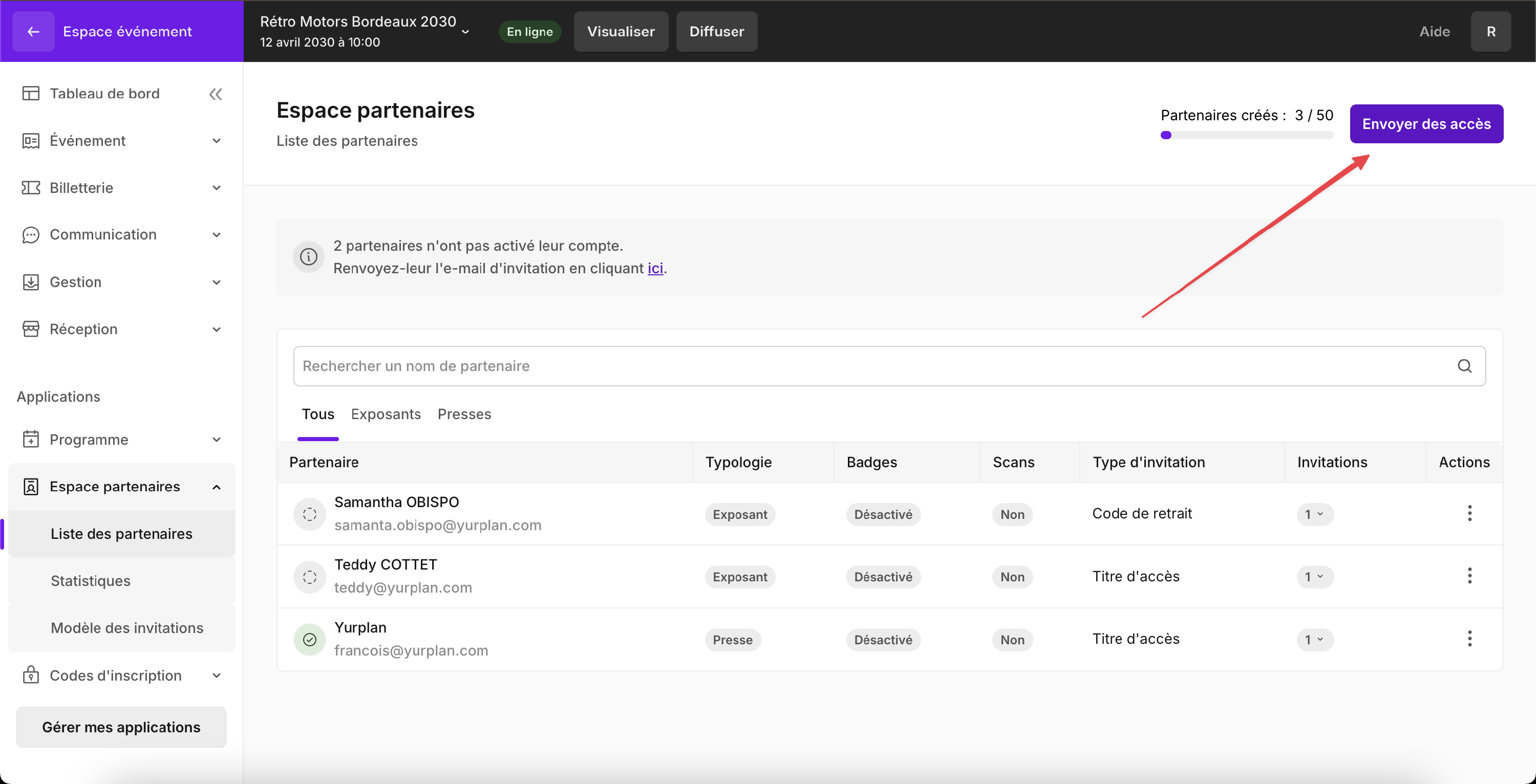Viewport: 1536px width, 784px height.
Task: Open the event selector dropdown for Rétro Motors Bordeaux 2030
Action: pyautogui.click(x=466, y=32)
